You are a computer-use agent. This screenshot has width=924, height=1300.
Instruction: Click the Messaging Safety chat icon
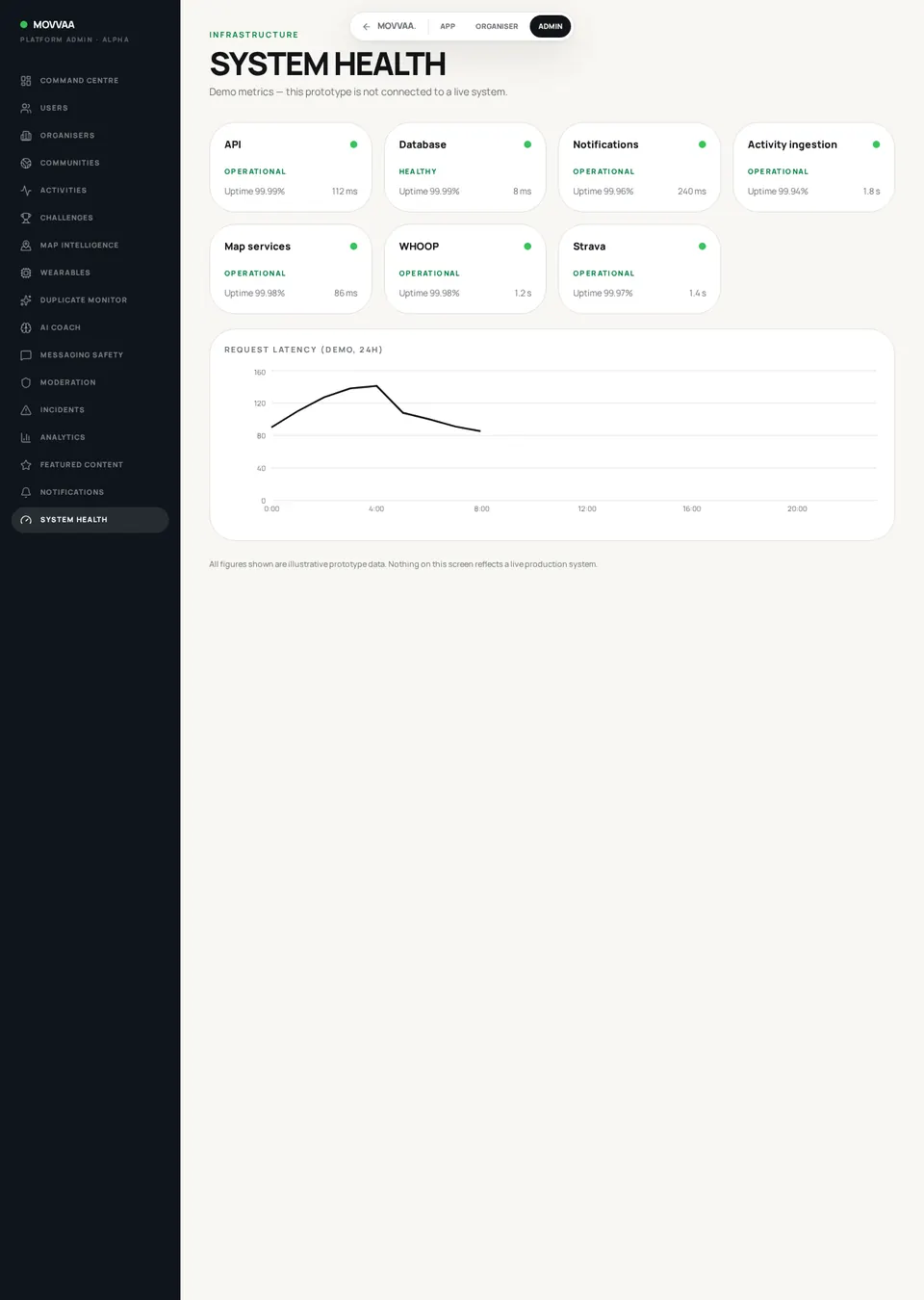(26, 355)
